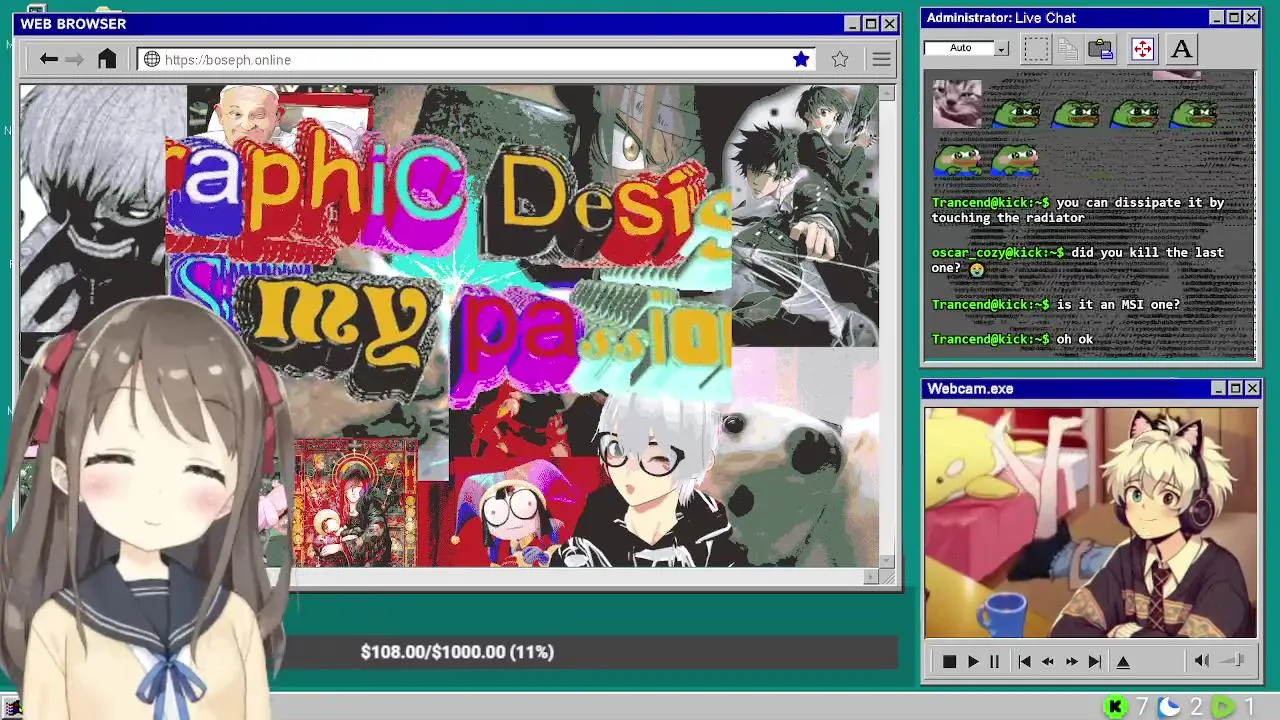The height and width of the screenshot is (720, 1280).
Task: Click the paste clipboard icon in Live Chat
Action: pyautogui.click(x=1101, y=48)
